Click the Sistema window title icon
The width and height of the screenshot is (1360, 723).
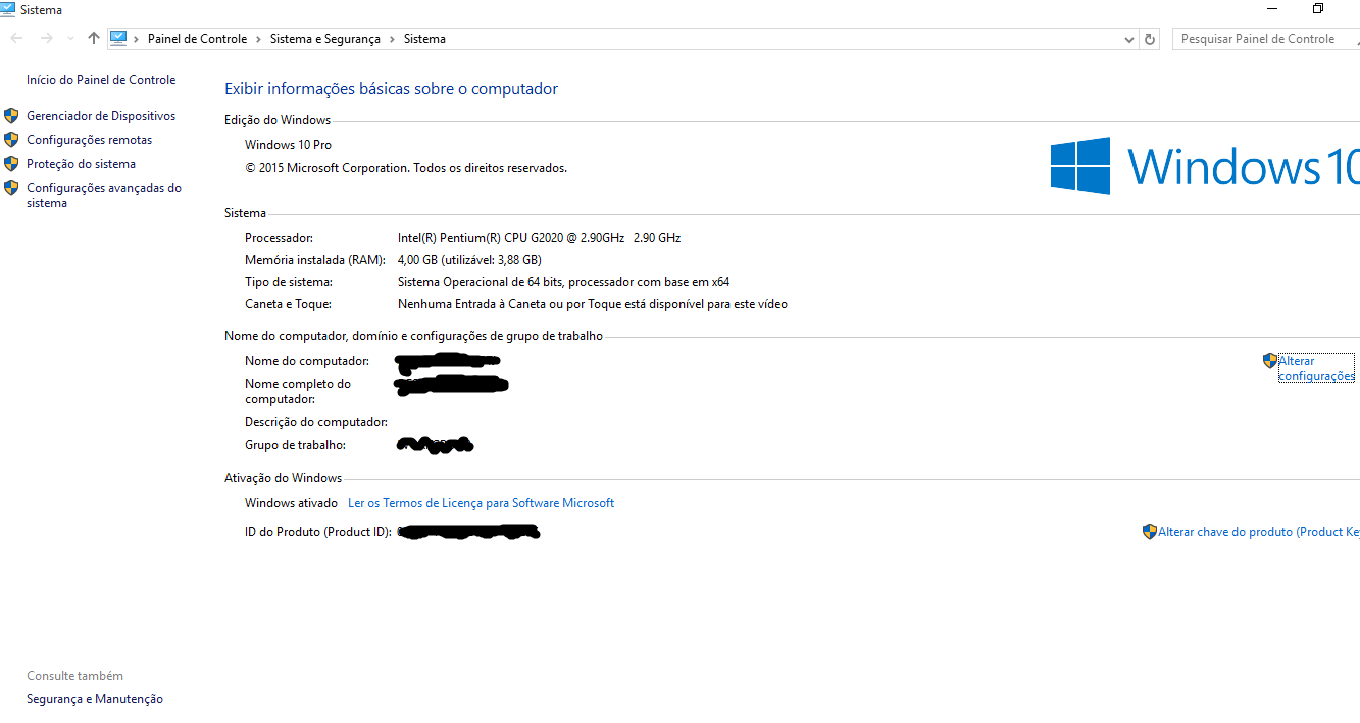(7, 9)
